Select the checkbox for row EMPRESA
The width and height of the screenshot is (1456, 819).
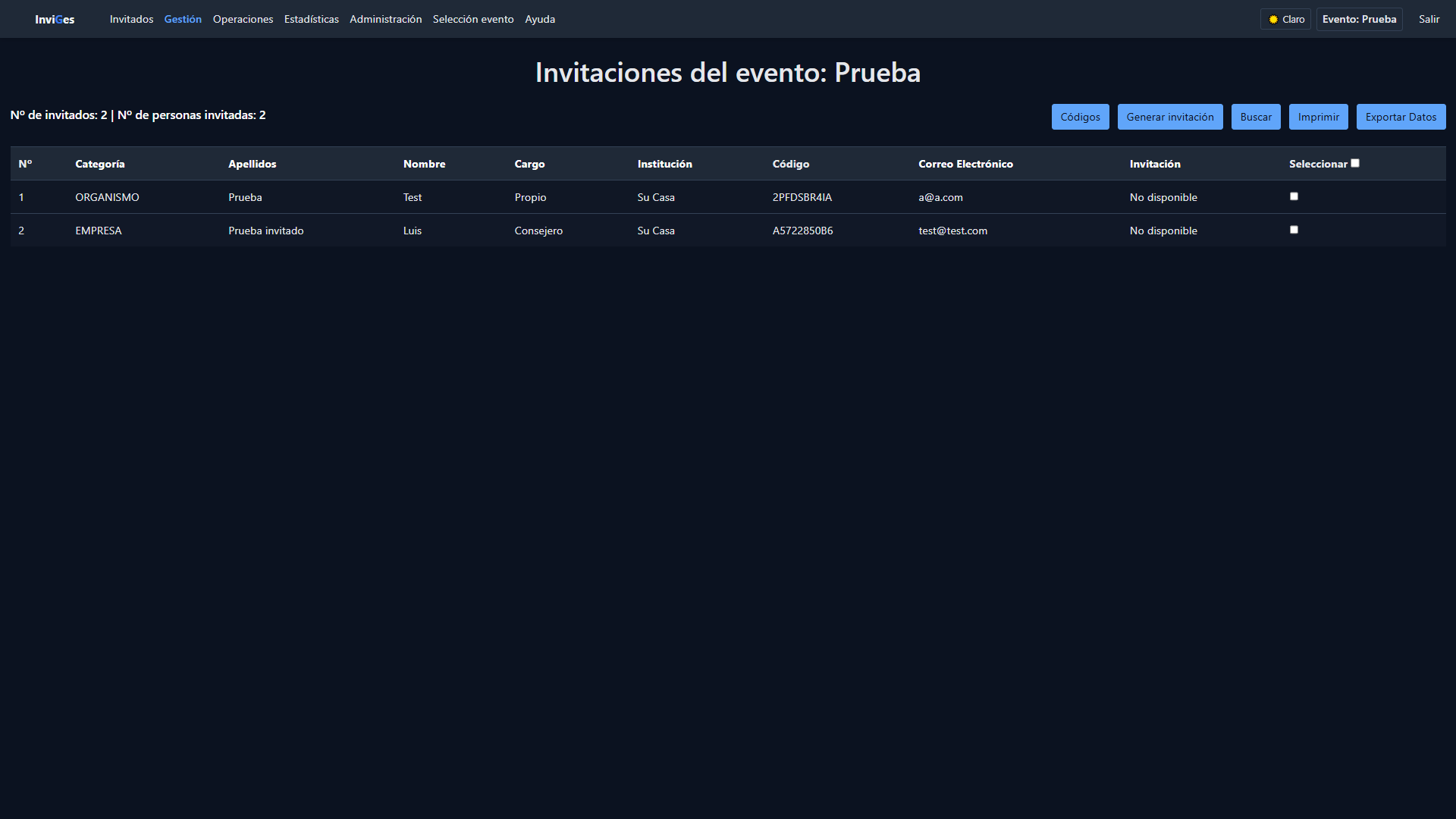click(1294, 230)
